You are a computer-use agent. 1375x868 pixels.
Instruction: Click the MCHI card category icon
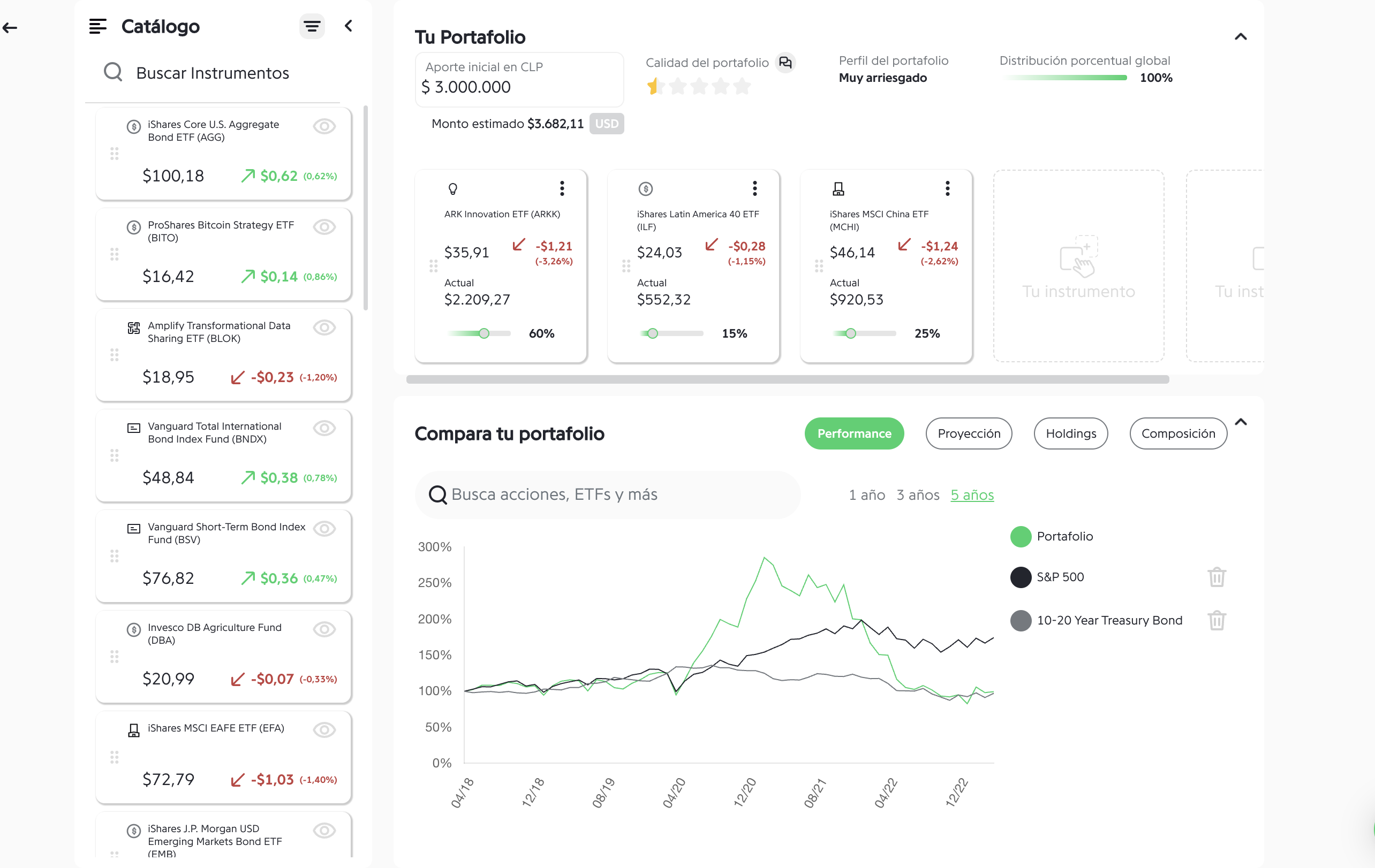click(x=838, y=188)
